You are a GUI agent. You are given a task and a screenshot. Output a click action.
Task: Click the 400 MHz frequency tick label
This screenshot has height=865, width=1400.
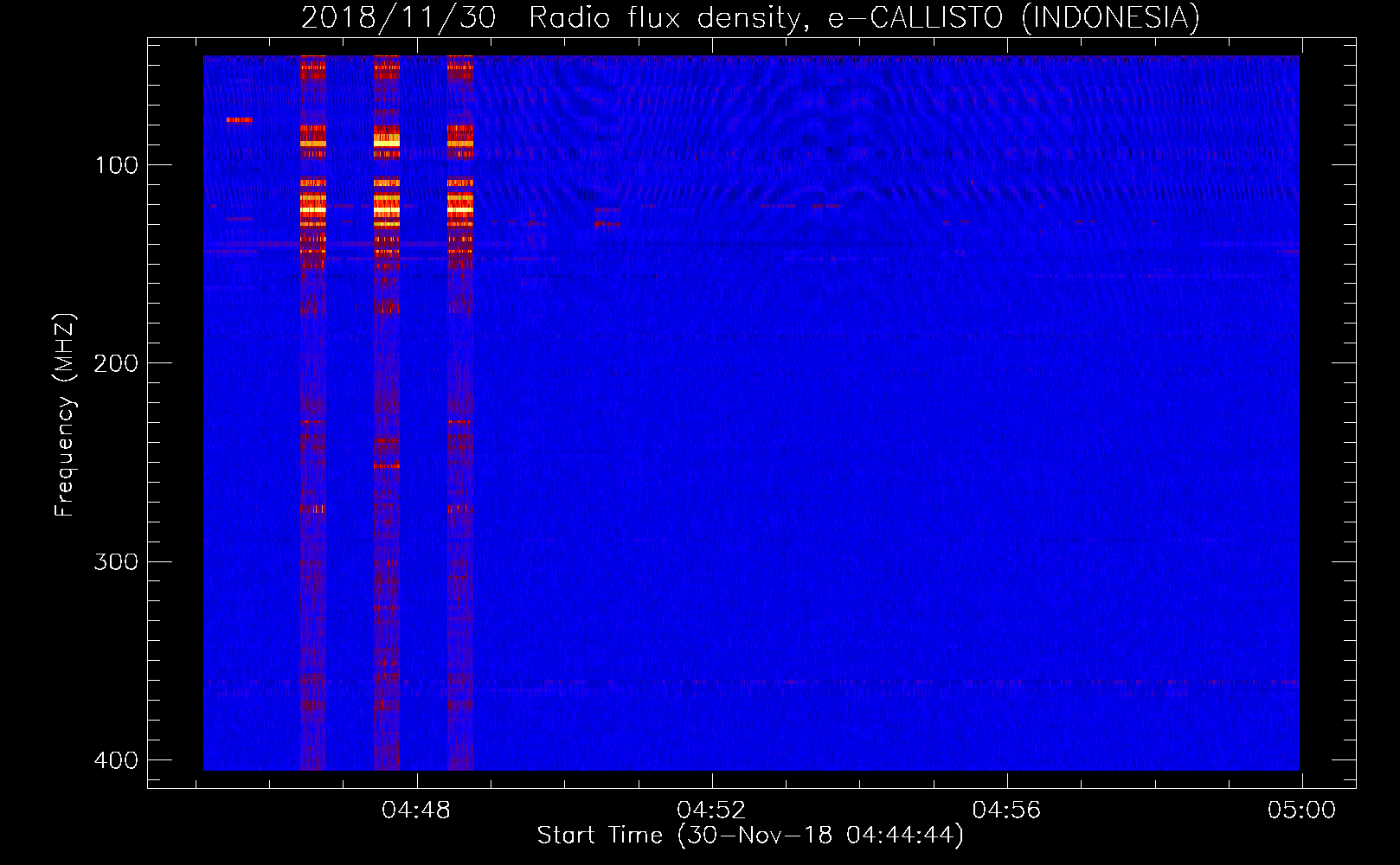point(116,760)
